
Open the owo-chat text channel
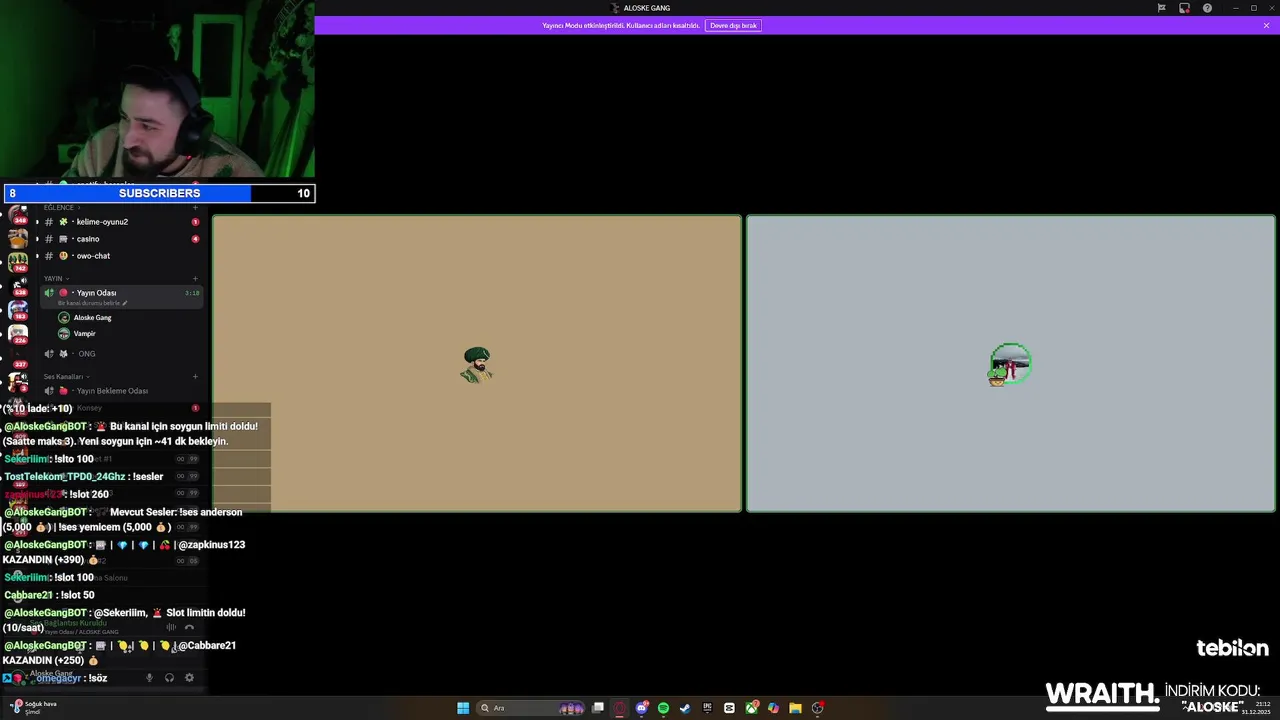click(120, 256)
